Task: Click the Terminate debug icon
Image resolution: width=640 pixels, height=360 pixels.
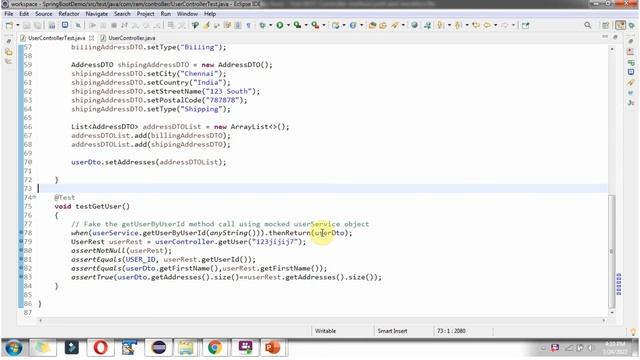Action: pos(114,25)
